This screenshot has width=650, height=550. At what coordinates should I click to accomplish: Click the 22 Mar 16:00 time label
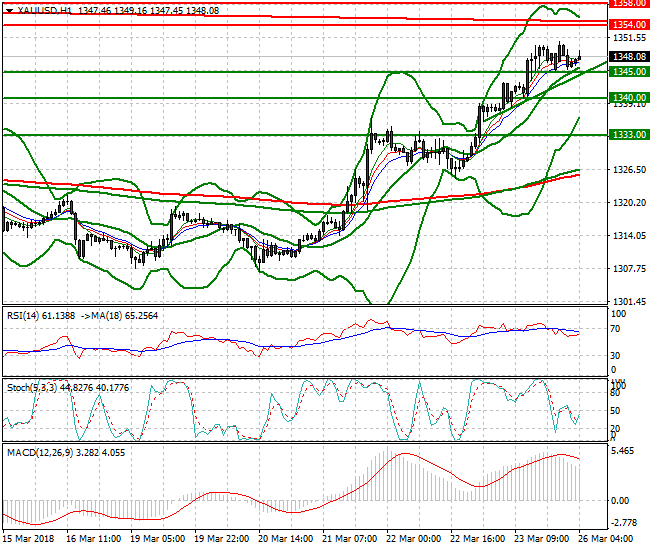478,539
